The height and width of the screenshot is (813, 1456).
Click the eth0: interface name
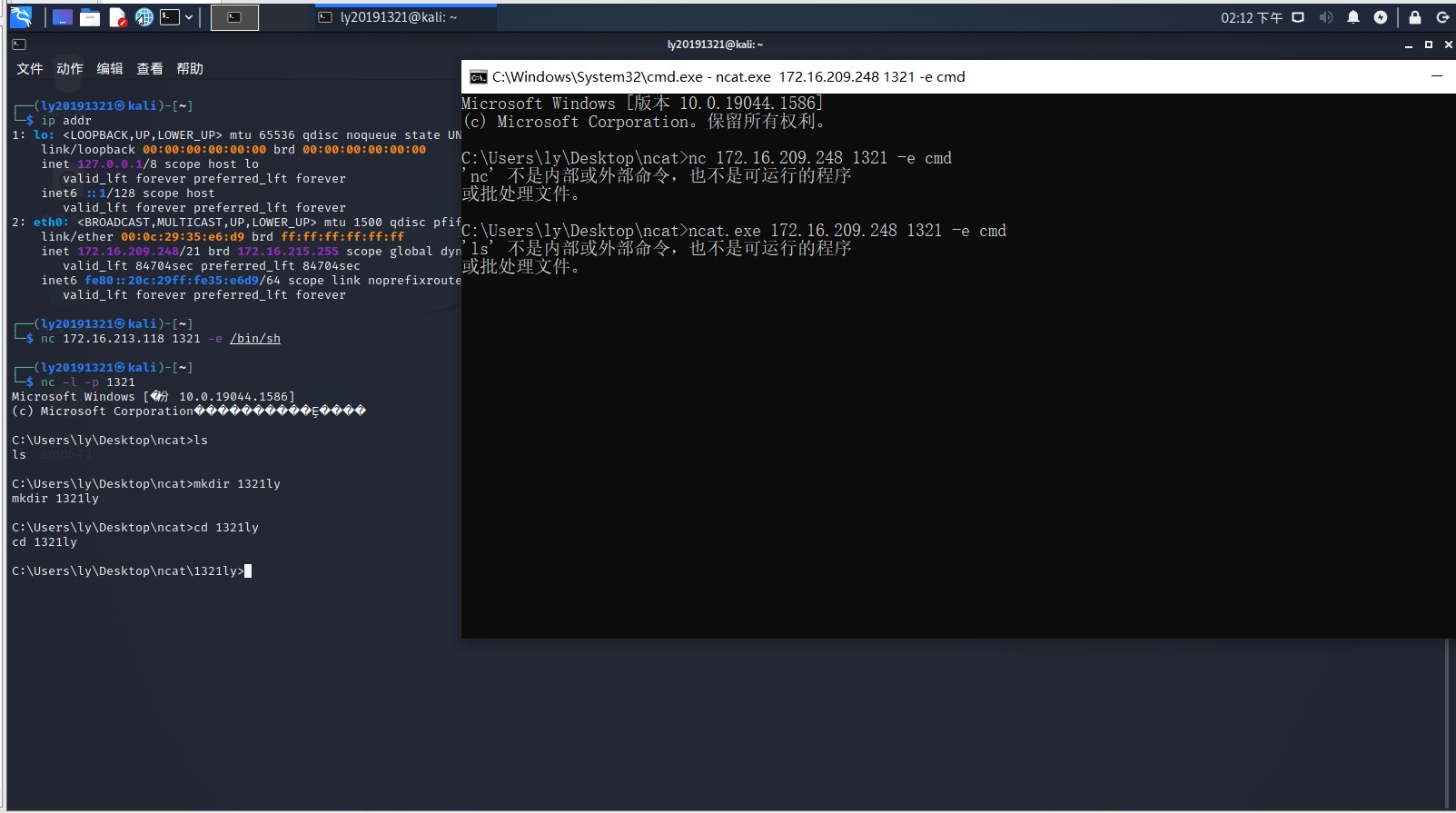click(52, 223)
